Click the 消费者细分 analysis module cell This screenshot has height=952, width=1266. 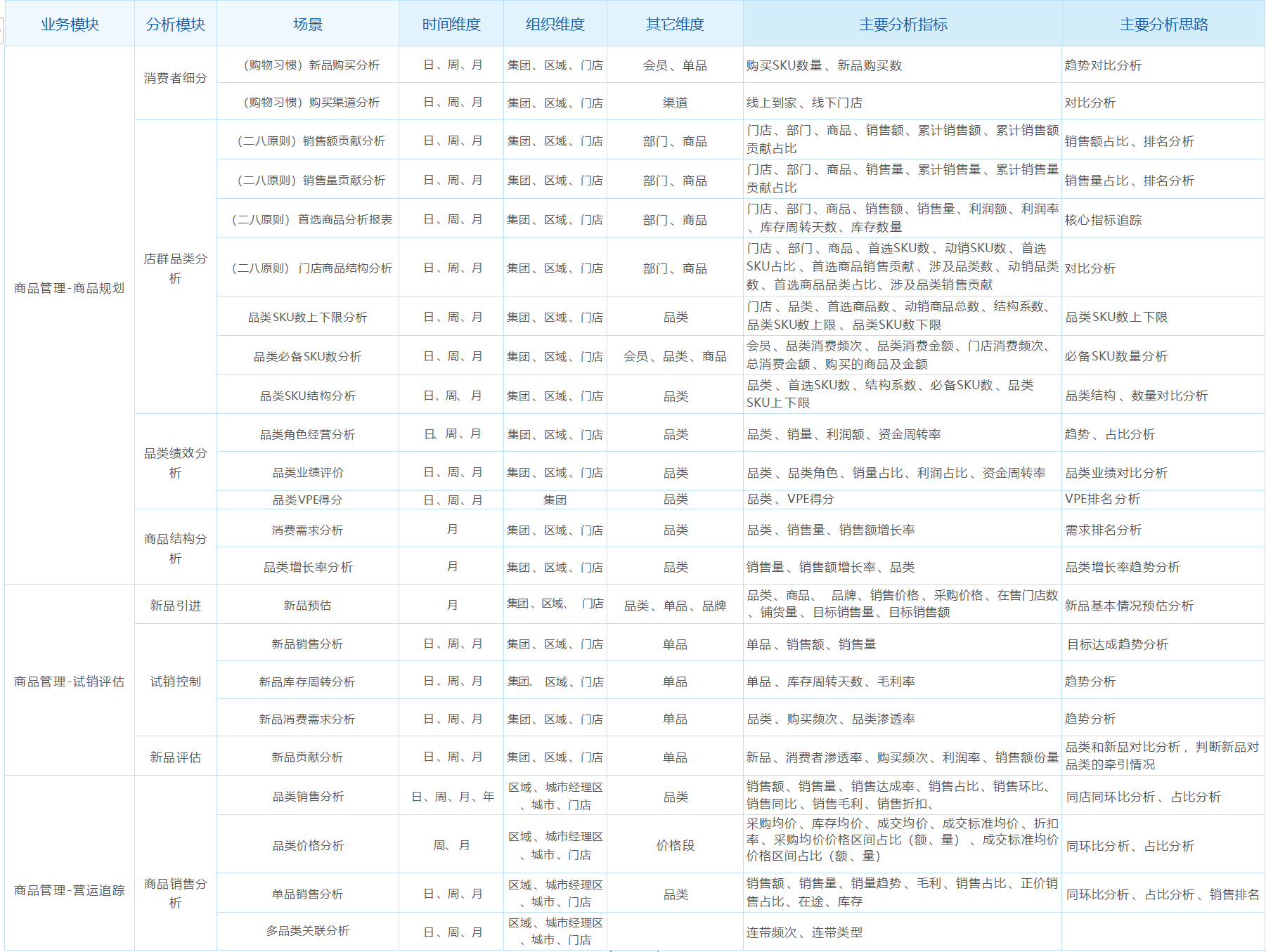click(x=175, y=78)
